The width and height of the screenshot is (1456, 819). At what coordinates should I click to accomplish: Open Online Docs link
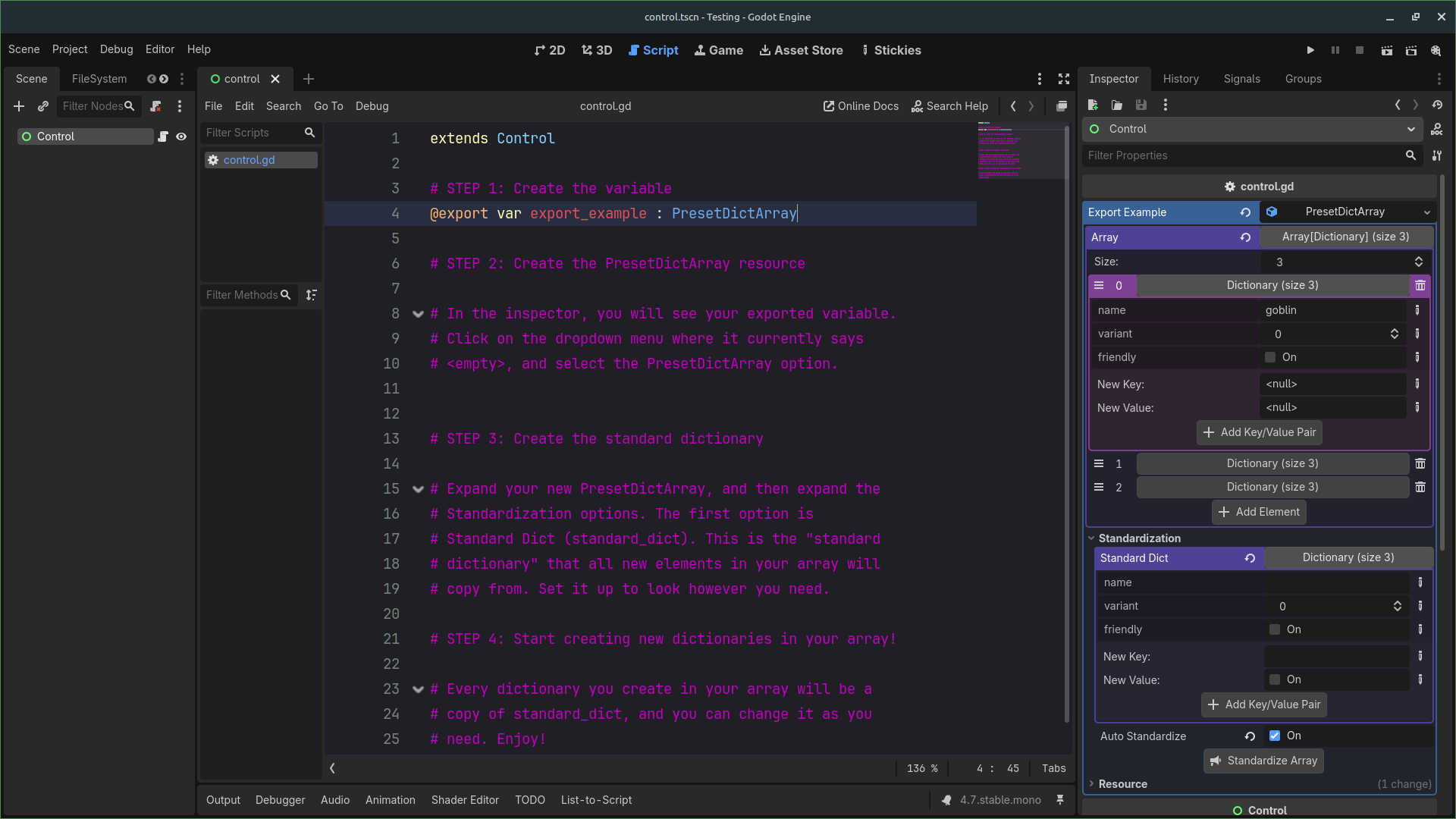tap(861, 106)
